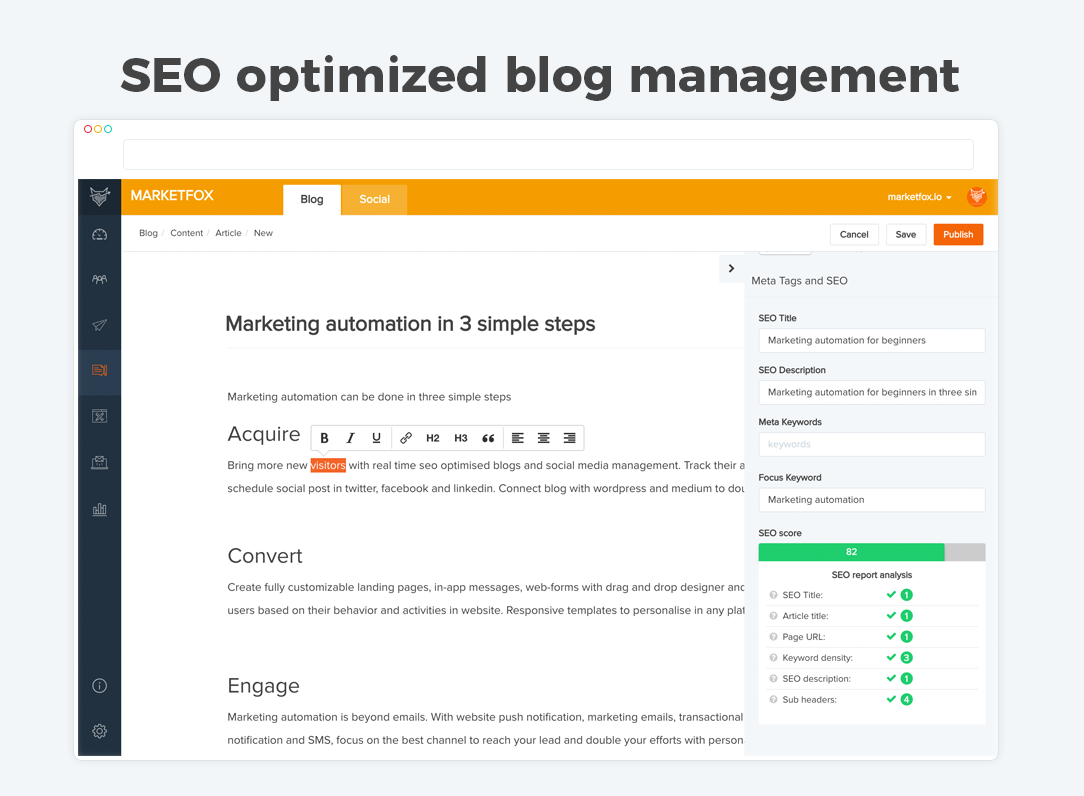Open the design template sidebar icon

click(x=100, y=416)
